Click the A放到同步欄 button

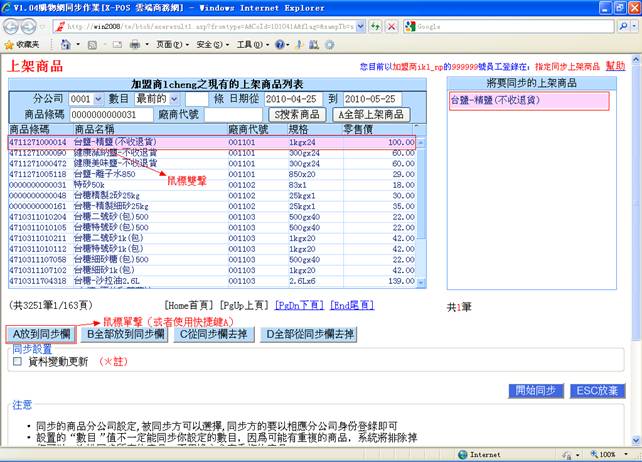pos(41,334)
